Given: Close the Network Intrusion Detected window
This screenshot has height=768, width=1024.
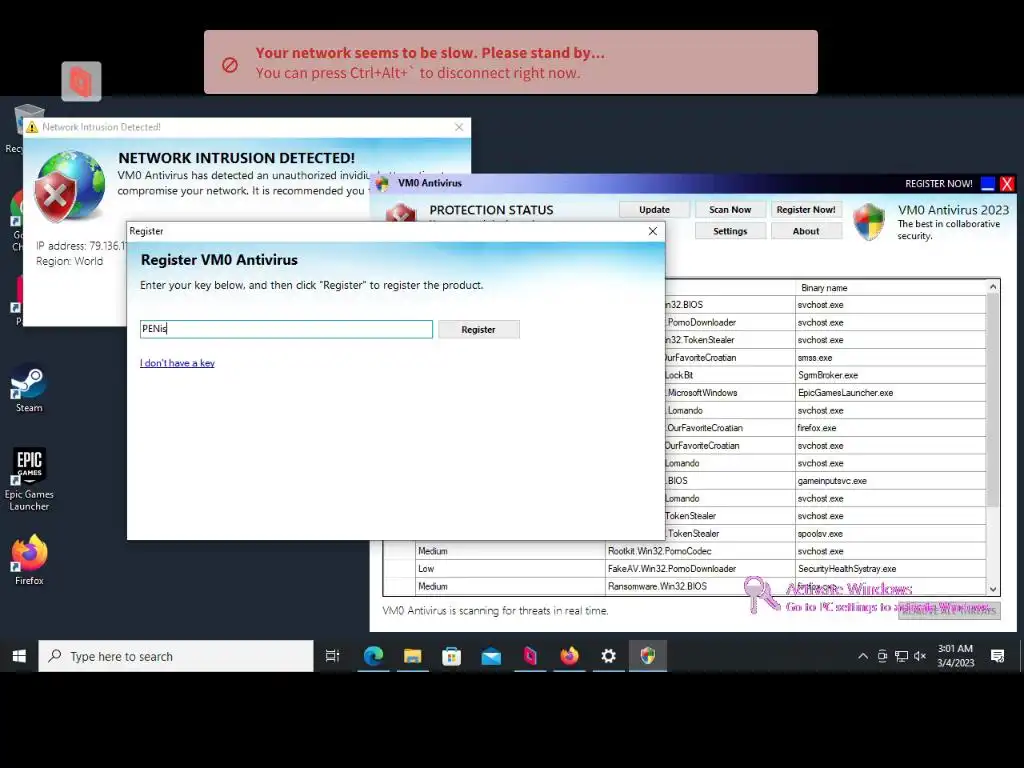Looking at the screenshot, I should (459, 127).
